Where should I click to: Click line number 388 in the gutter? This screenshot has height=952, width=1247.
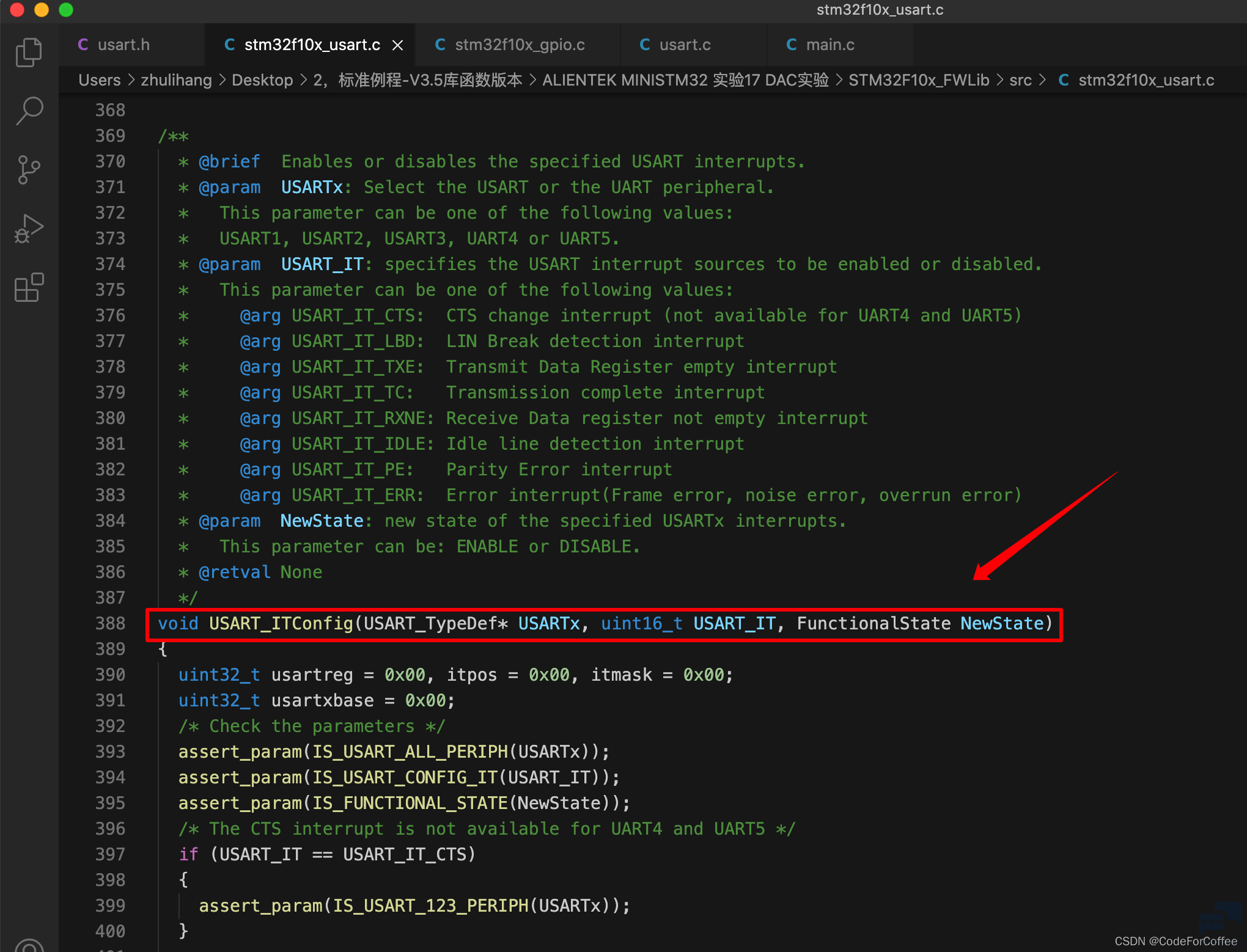[x=110, y=623]
